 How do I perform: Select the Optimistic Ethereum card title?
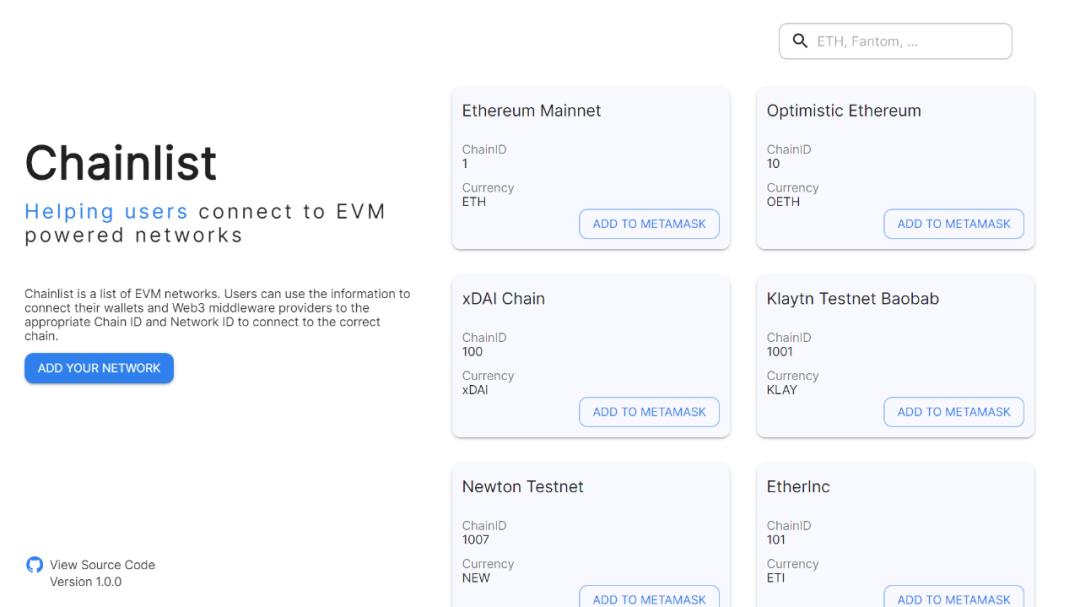pyautogui.click(x=843, y=111)
